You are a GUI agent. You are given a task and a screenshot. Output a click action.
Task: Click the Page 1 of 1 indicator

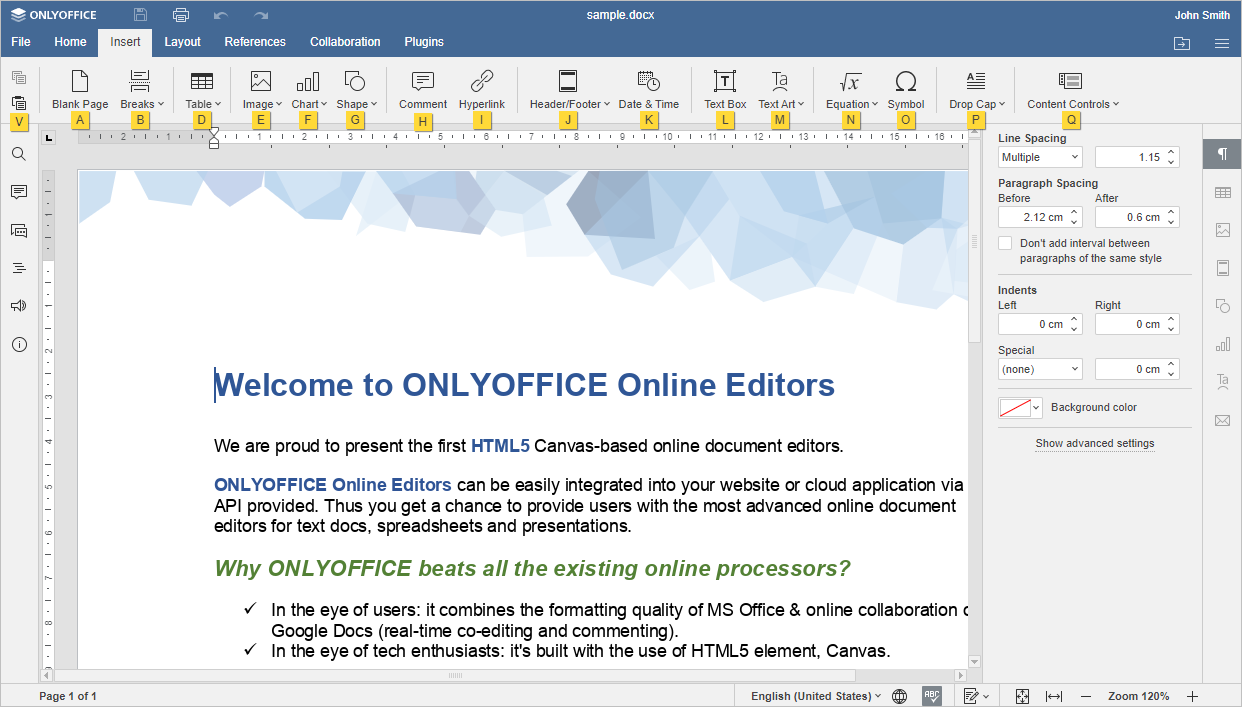[x=68, y=696]
